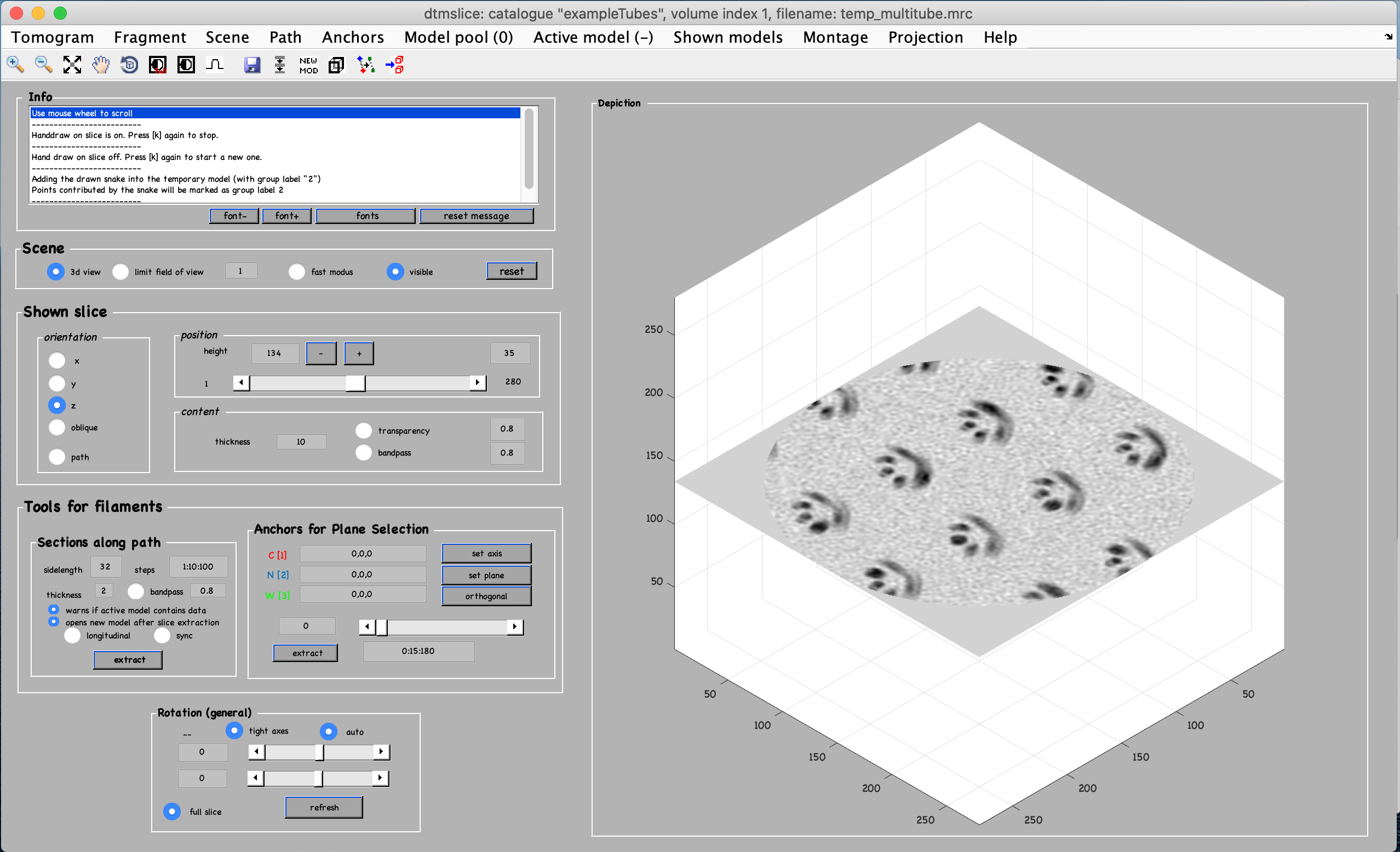1400x852 pixels.
Task: Select oblique orientation radio button
Action: pyautogui.click(x=57, y=427)
